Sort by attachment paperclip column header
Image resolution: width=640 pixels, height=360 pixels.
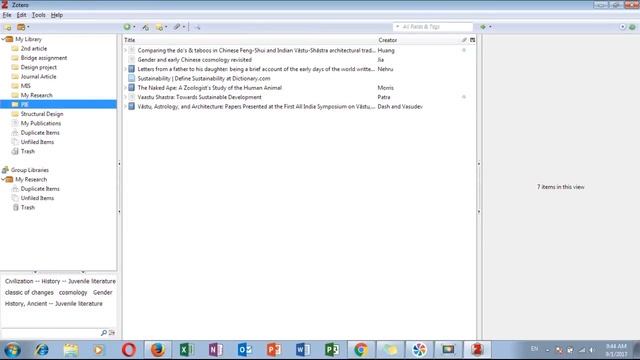click(x=464, y=40)
